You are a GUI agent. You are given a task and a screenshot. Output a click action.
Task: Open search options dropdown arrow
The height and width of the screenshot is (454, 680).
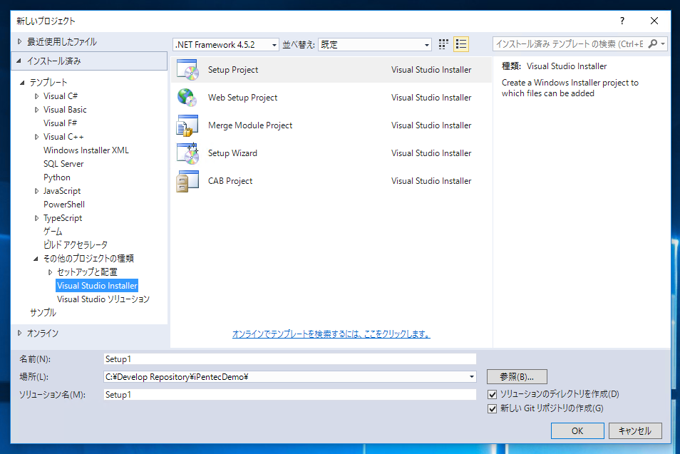pyautogui.click(x=663, y=44)
